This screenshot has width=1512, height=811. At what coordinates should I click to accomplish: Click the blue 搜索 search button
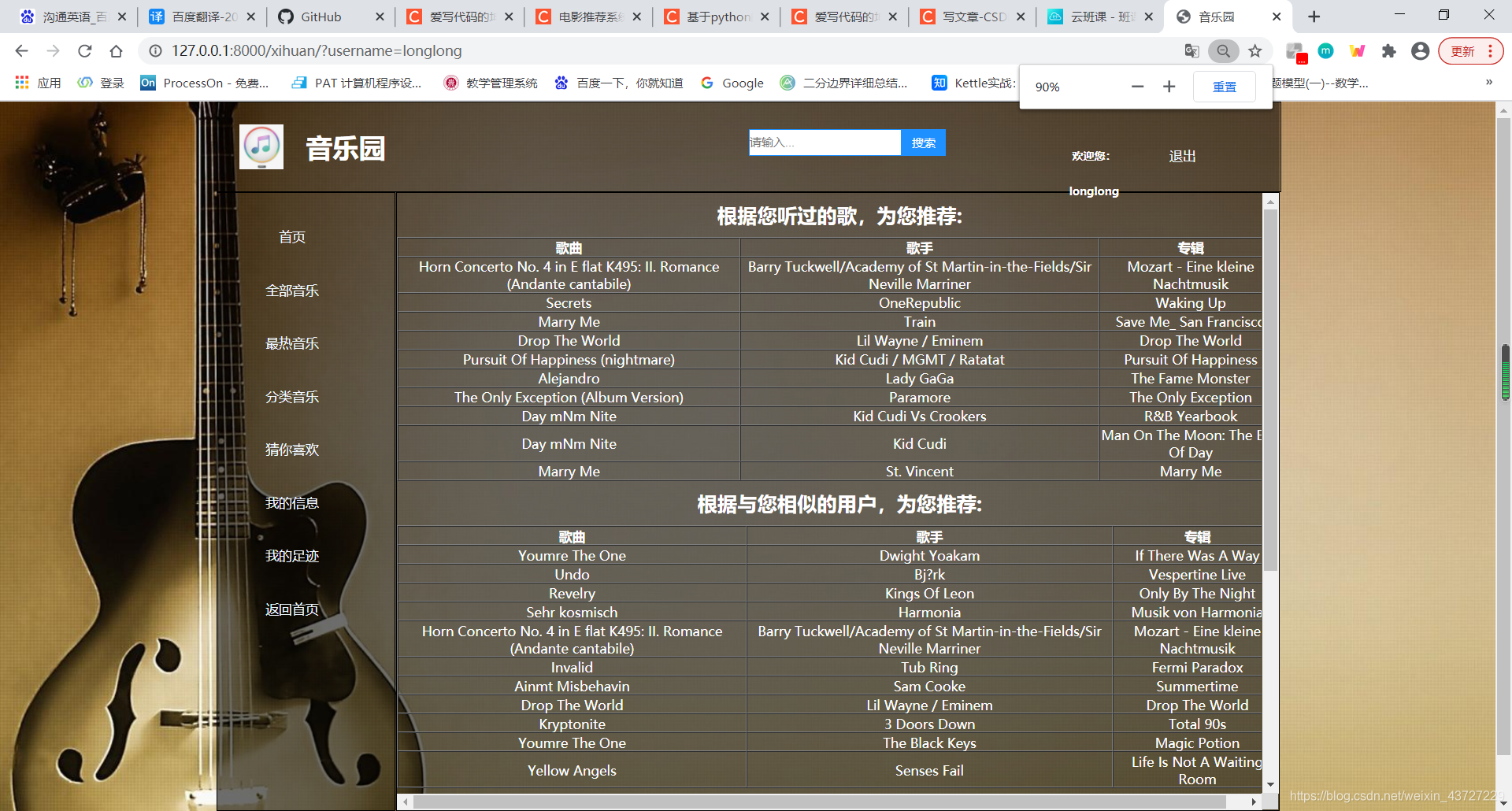pos(923,143)
